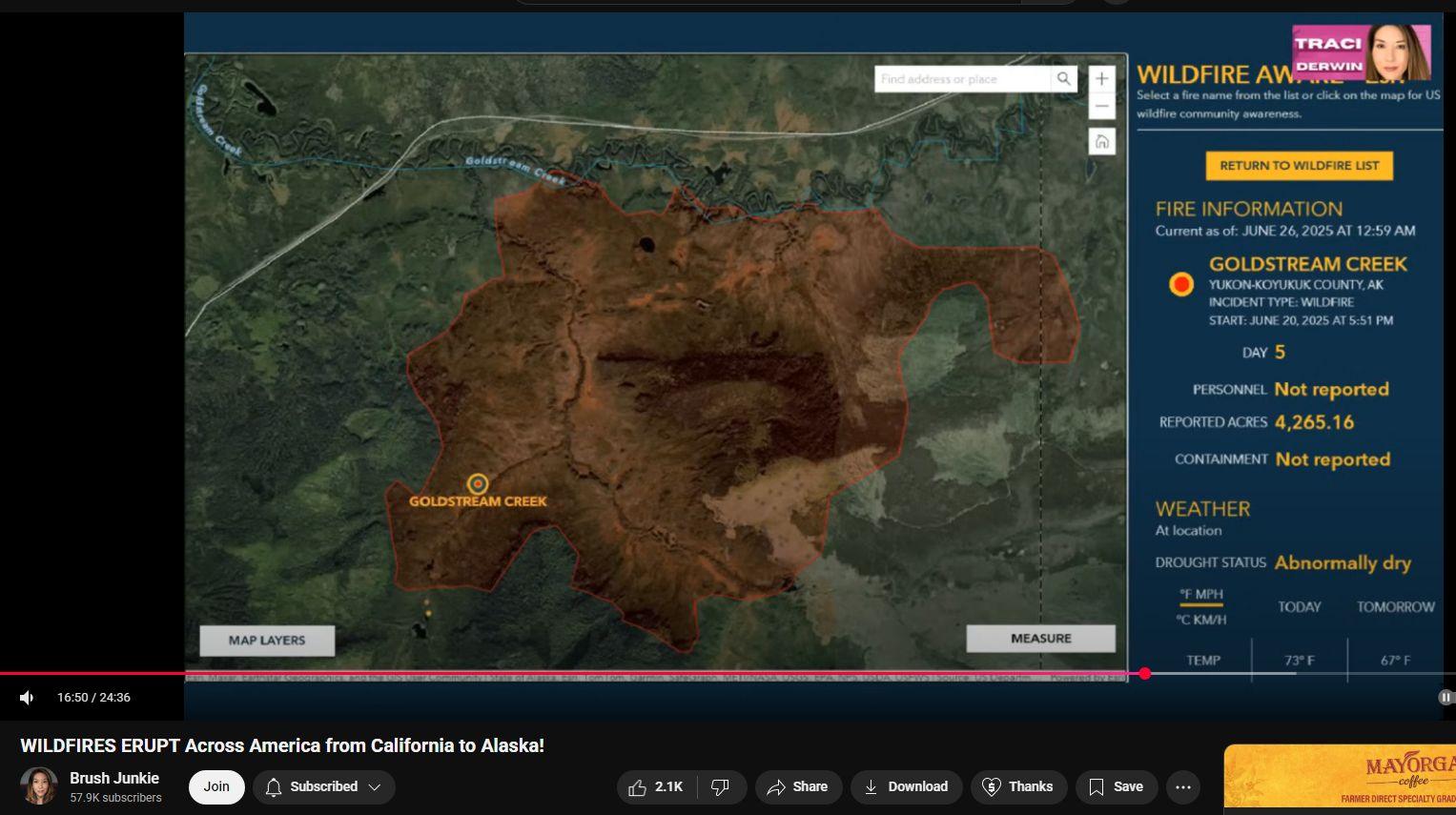Open the more actions three-dot menu
Image resolution: width=1456 pixels, height=815 pixels.
pos(1183,787)
